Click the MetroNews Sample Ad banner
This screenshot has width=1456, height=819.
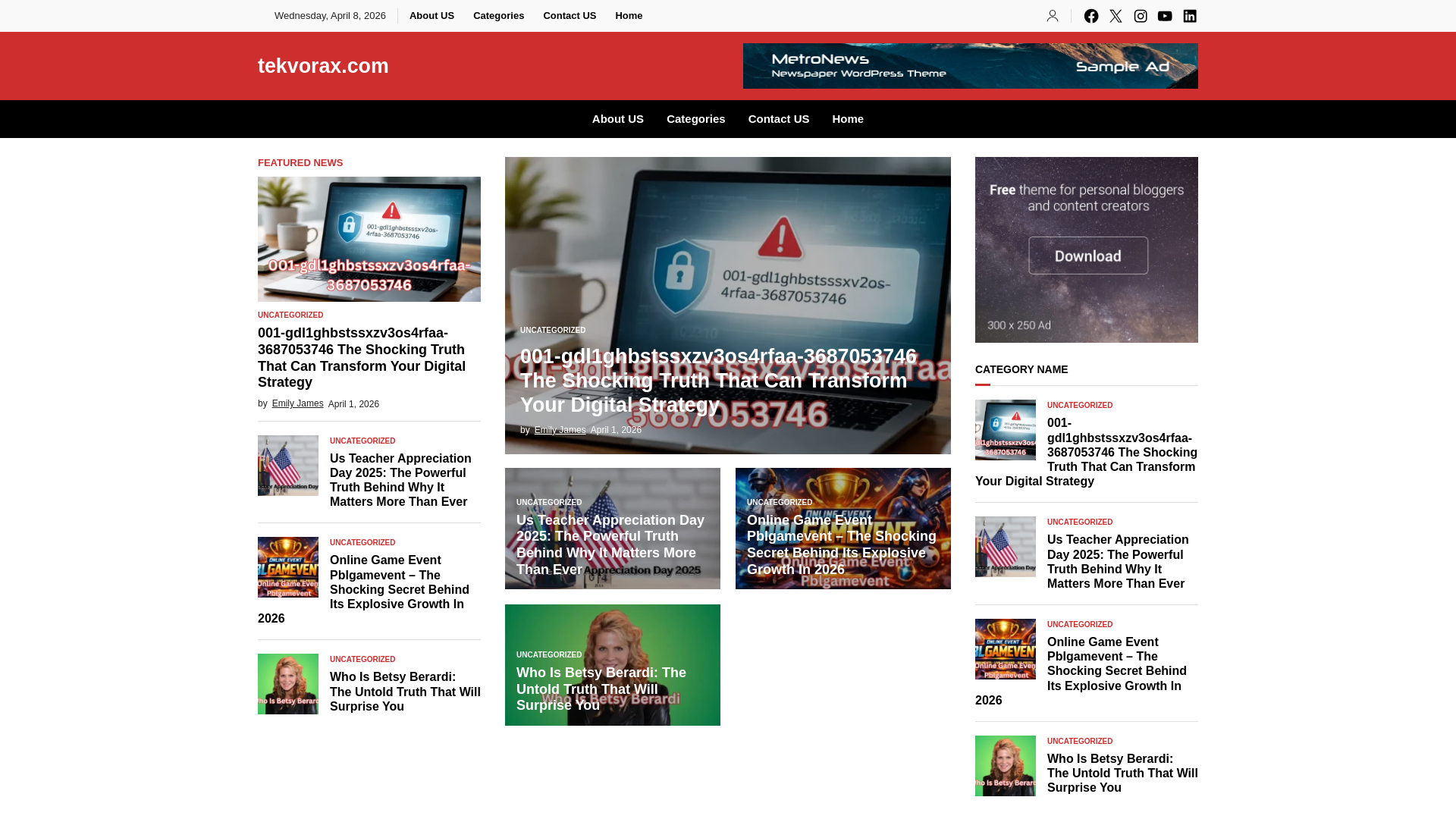pos(970,66)
